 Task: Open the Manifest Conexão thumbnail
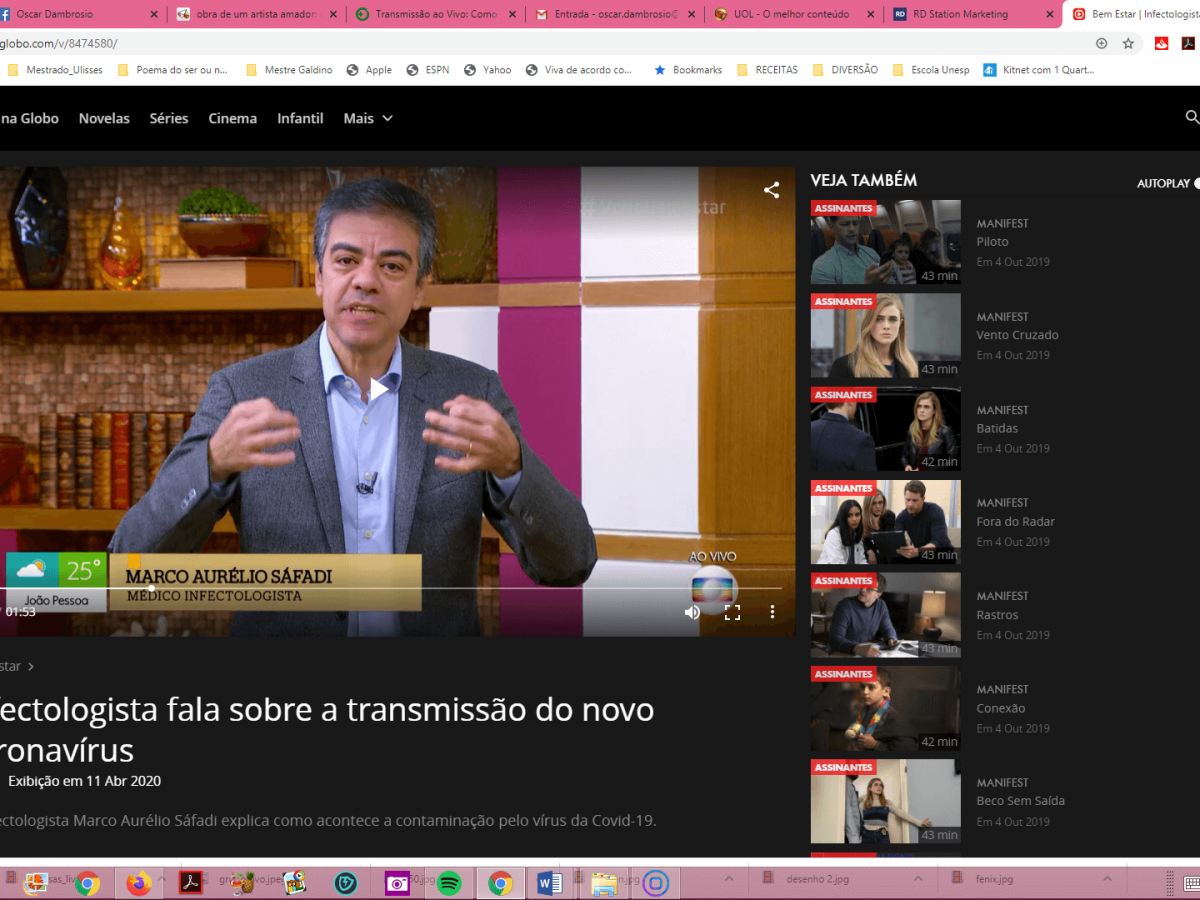pyautogui.click(x=886, y=709)
